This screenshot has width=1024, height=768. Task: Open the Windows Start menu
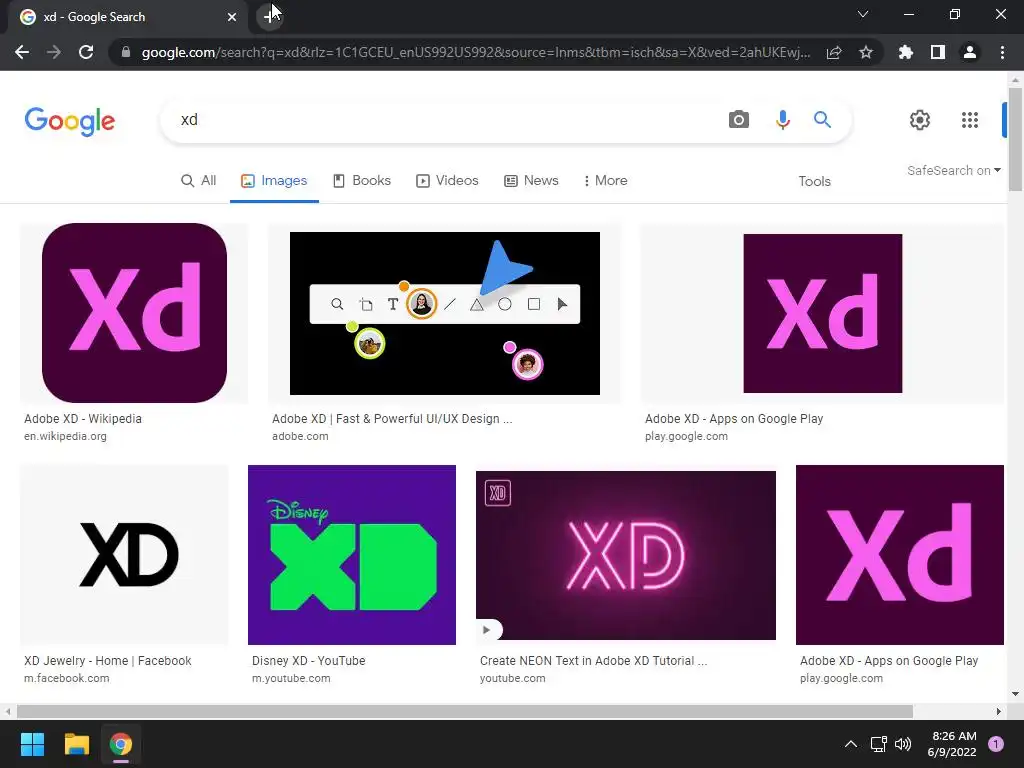[x=32, y=744]
